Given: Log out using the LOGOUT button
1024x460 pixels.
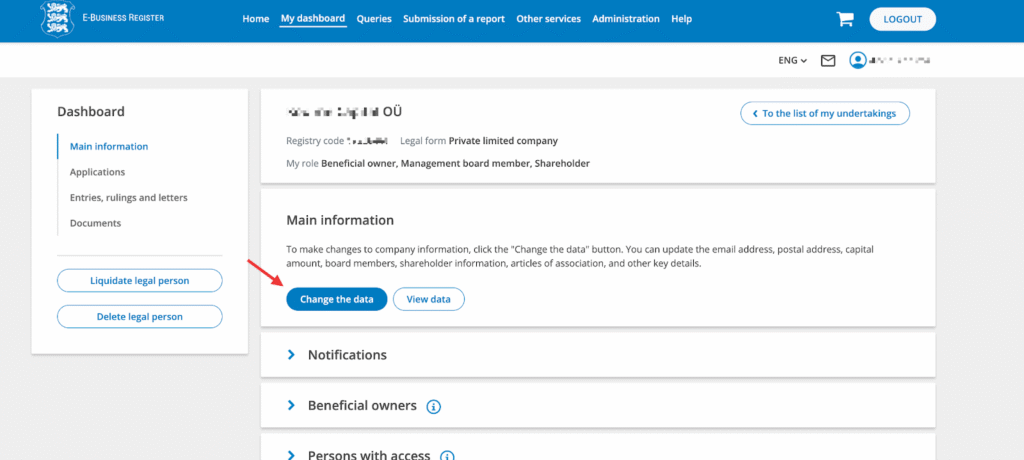Looking at the screenshot, I should 902,19.
